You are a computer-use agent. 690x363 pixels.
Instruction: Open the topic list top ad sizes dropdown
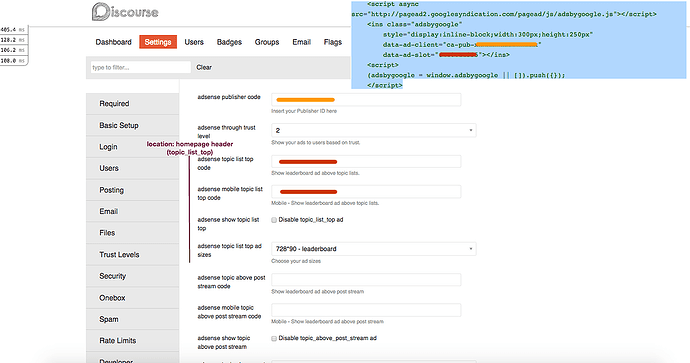(374, 249)
